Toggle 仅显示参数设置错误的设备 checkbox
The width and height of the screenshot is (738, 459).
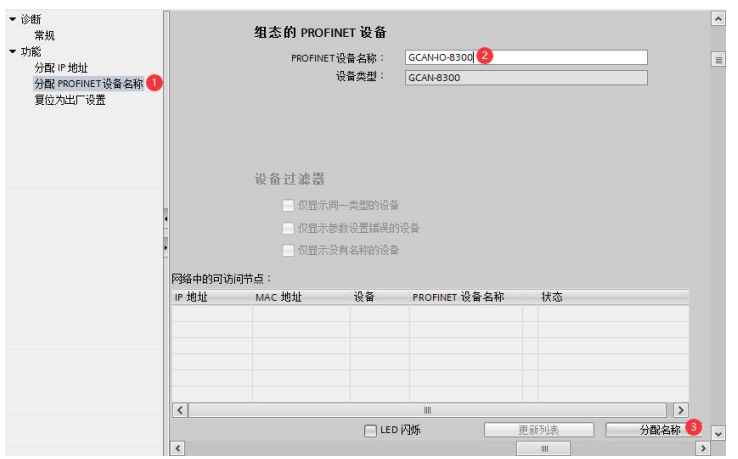288,228
